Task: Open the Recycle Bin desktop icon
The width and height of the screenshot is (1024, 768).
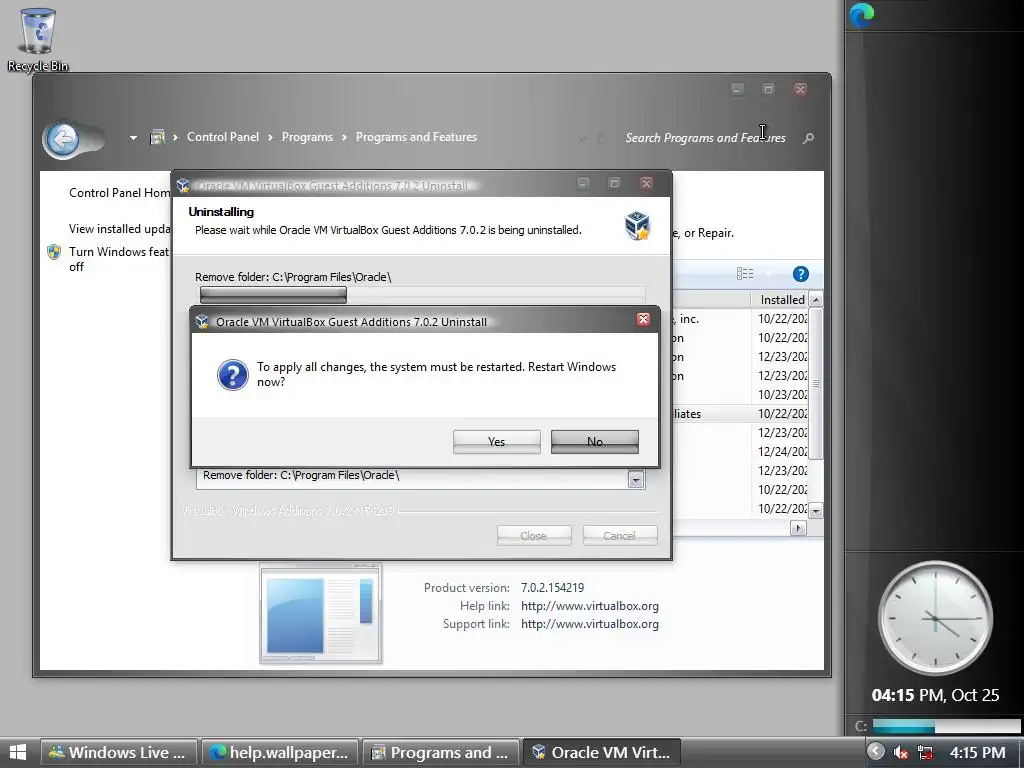Action: (37, 39)
